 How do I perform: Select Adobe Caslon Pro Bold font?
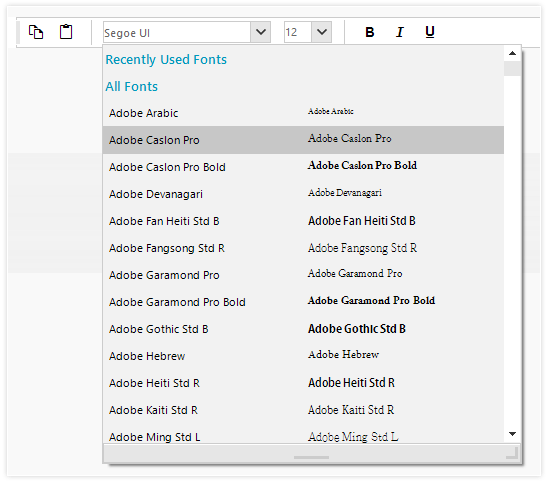tap(303, 167)
